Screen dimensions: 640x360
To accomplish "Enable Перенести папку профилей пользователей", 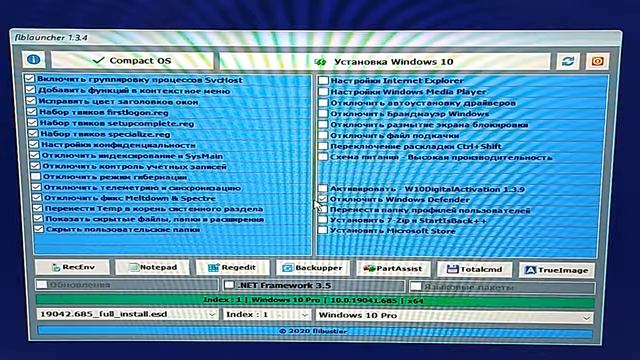I will [323, 210].
